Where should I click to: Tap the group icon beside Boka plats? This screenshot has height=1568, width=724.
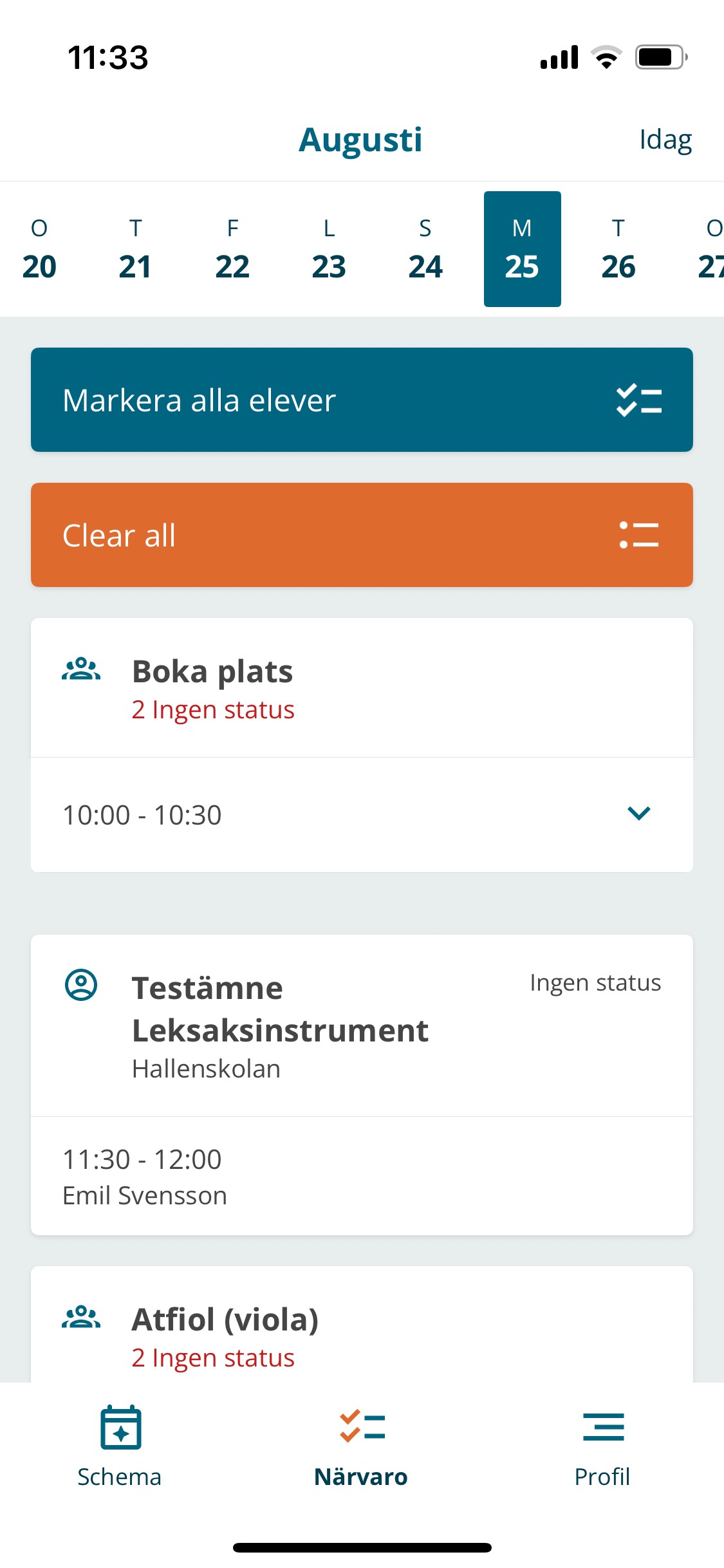click(x=81, y=669)
